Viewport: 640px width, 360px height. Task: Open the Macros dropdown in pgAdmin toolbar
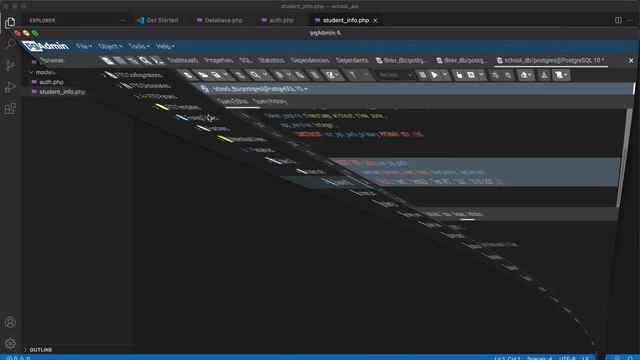pos(561,75)
